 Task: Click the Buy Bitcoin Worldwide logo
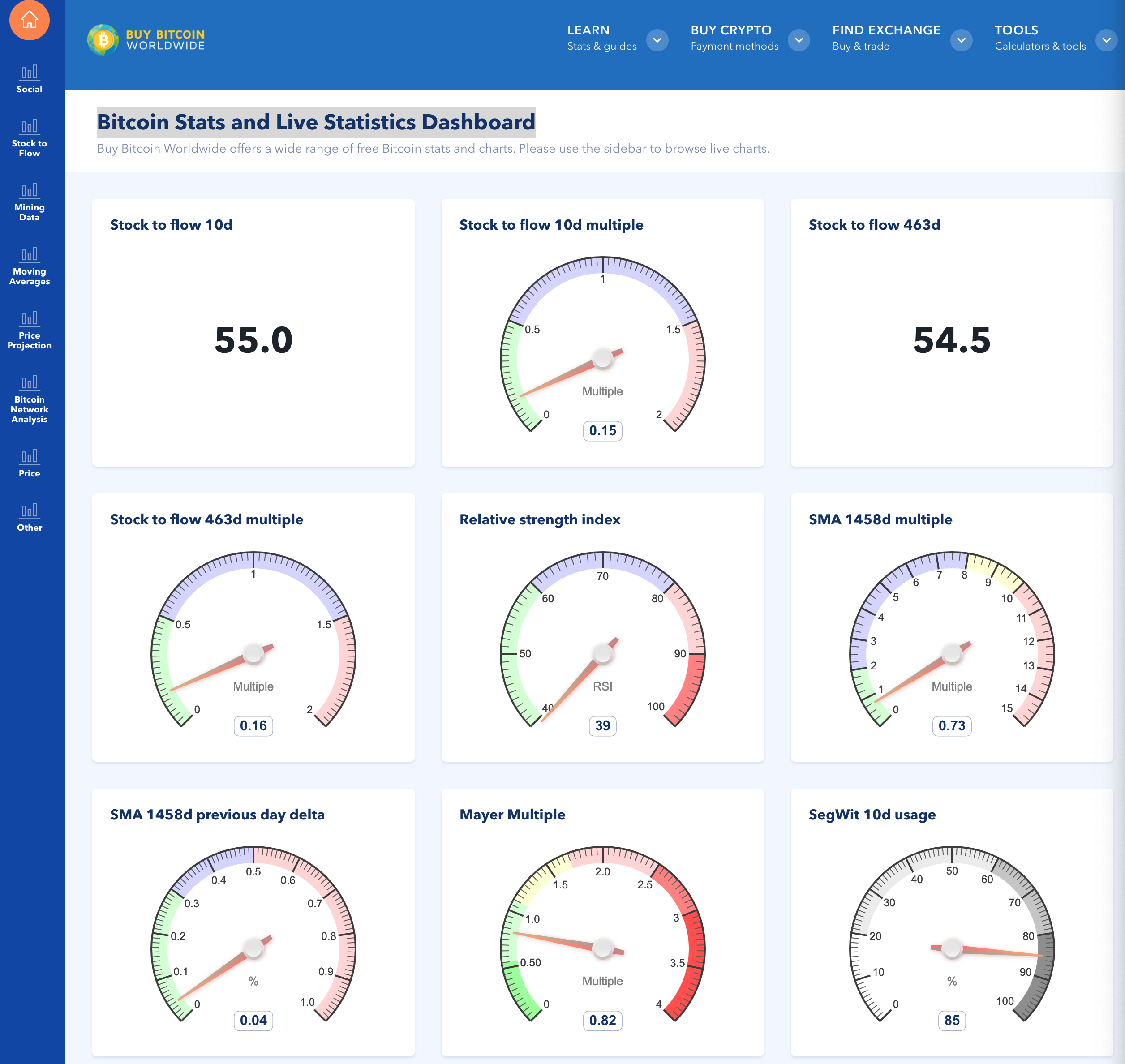(x=146, y=40)
